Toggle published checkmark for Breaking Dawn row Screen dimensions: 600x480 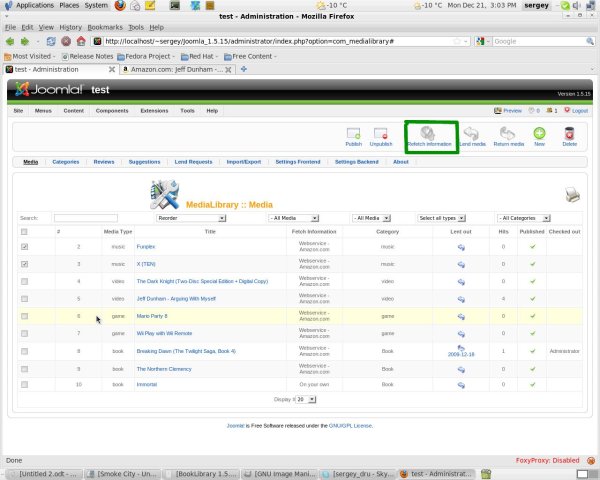coord(532,351)
